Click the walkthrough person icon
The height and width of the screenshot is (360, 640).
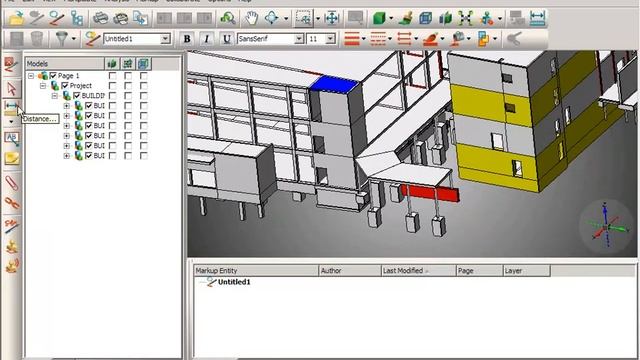[x=487, y=18]
